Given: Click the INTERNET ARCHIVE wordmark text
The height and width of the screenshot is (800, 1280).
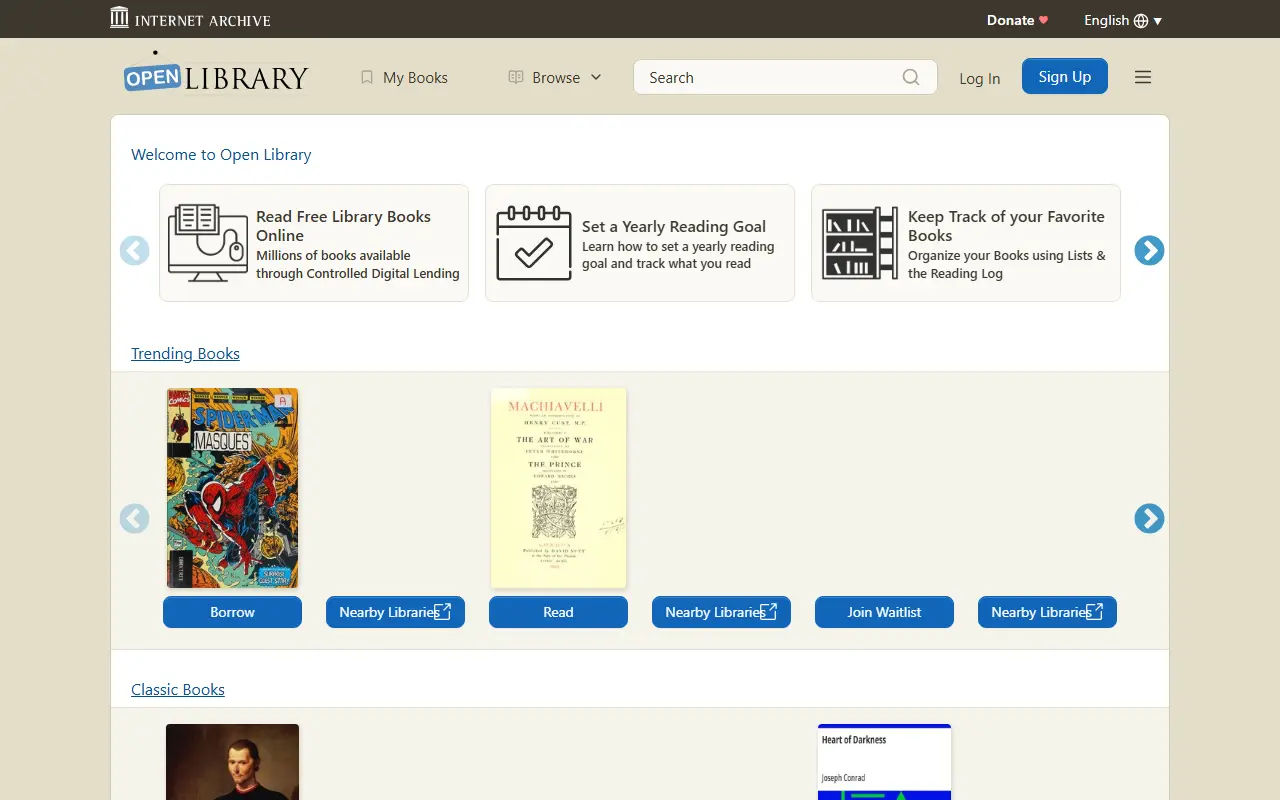Looking at the screenshot, I should 203,20.
